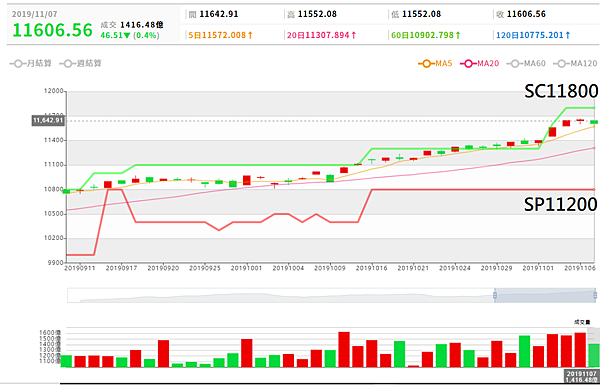The width and height of the screenshot is (600, 386).
Task: Click the 5日11572.008 average value
Action: click(x=220, y=35)
